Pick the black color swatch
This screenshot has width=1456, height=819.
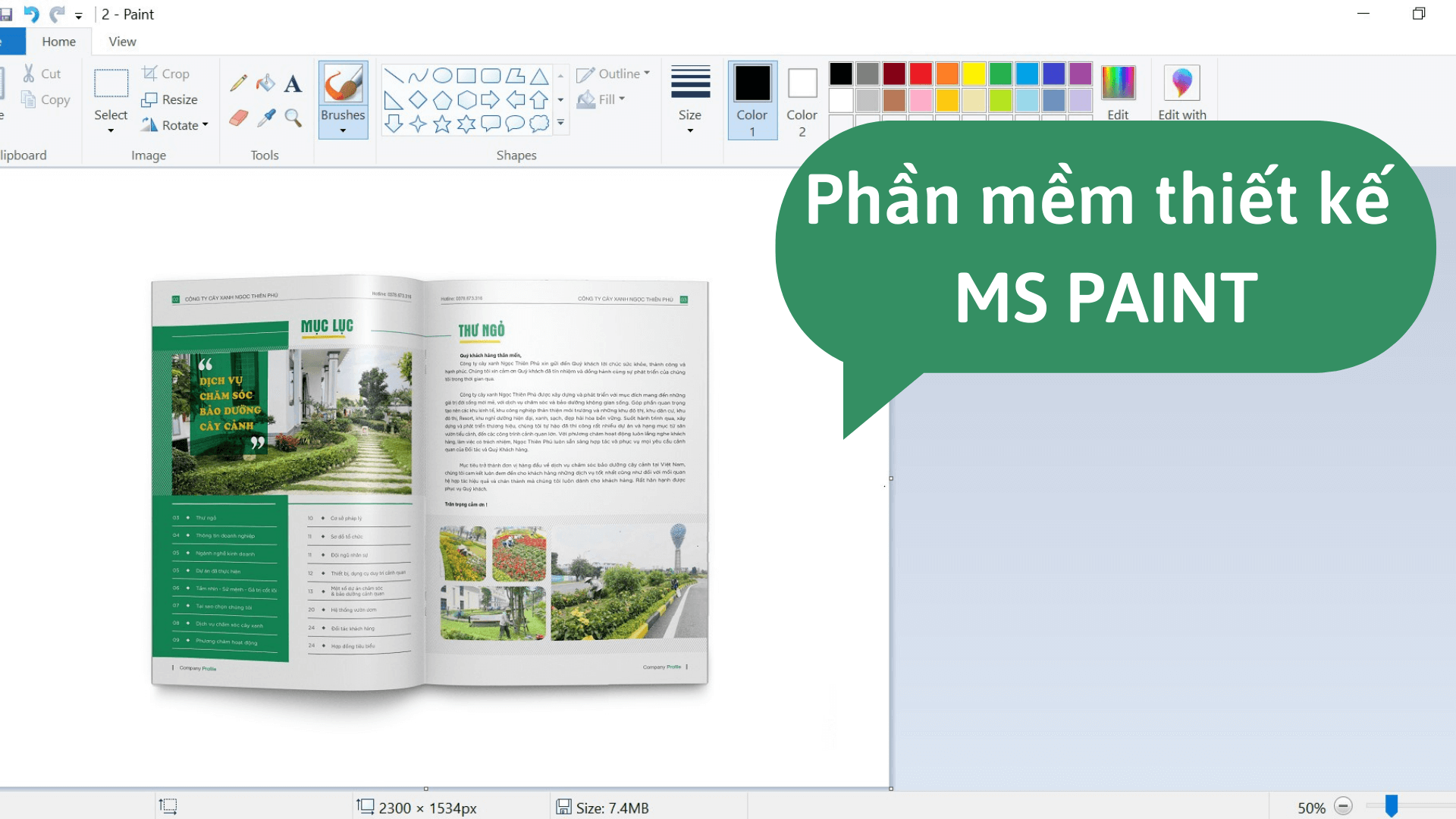(x=841, y=74)
